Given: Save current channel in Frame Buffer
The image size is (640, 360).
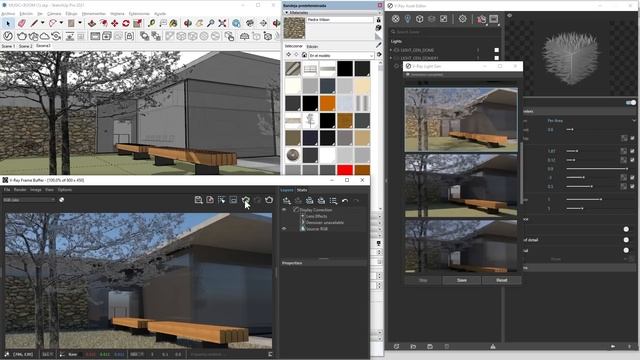Looking at the screenshot, I should click(198, 200).
